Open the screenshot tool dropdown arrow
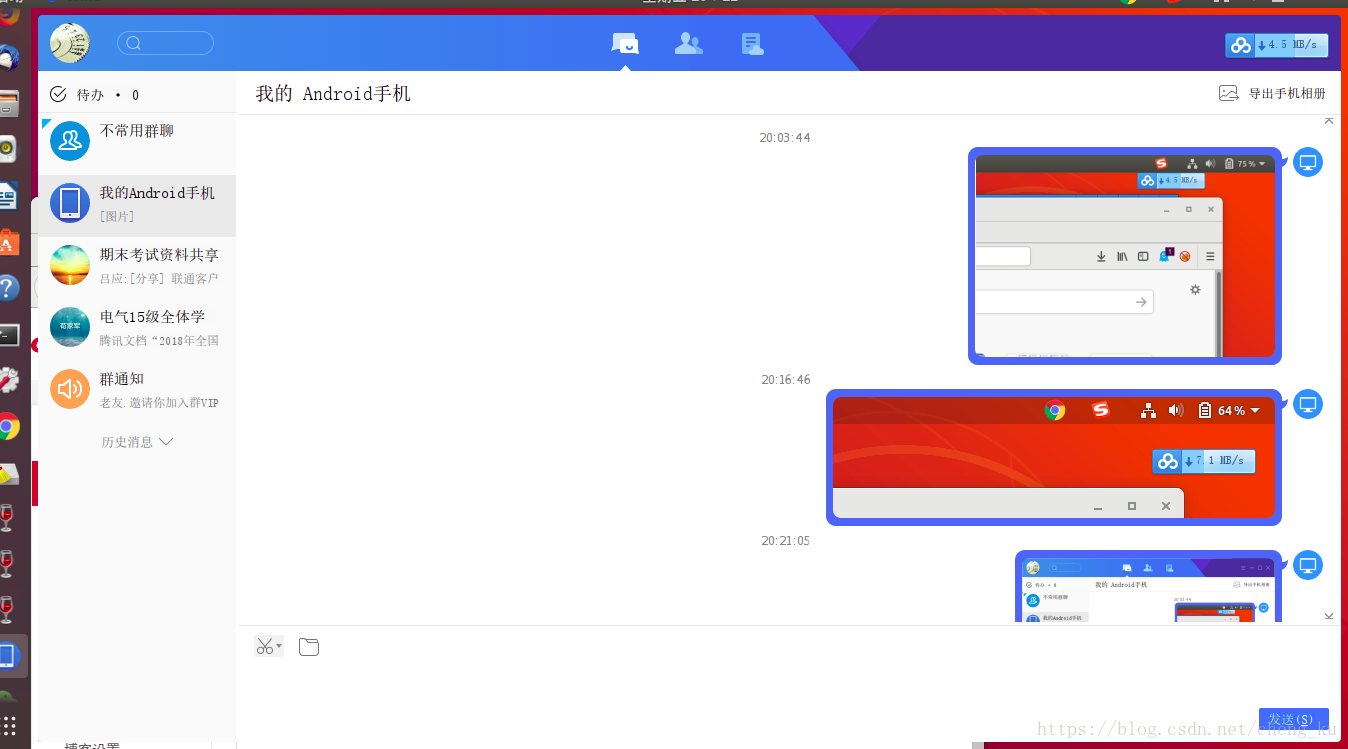Viewport: 1348px width, 749px height. tap(279, 646)
